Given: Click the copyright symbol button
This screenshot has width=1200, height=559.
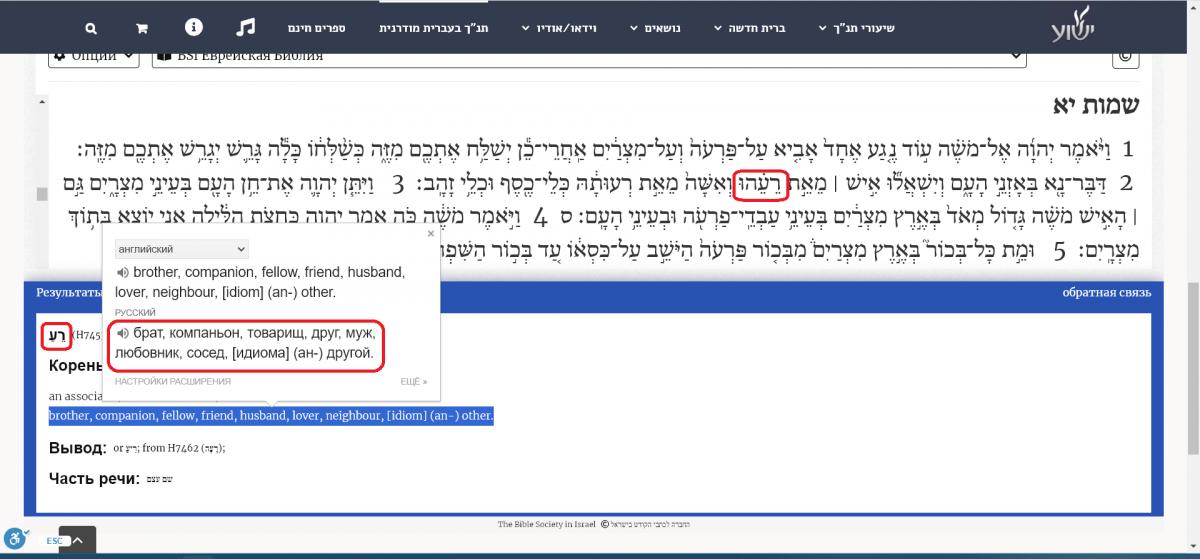Looking at the screenshot, I should [1125, 56].
